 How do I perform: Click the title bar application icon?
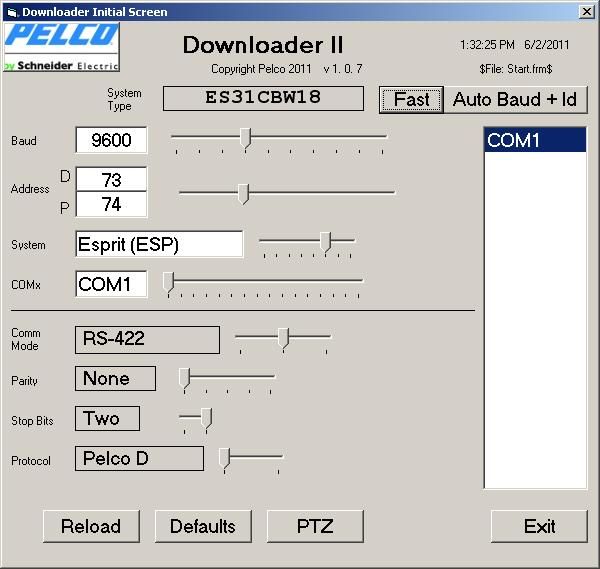tap(12, 12)
